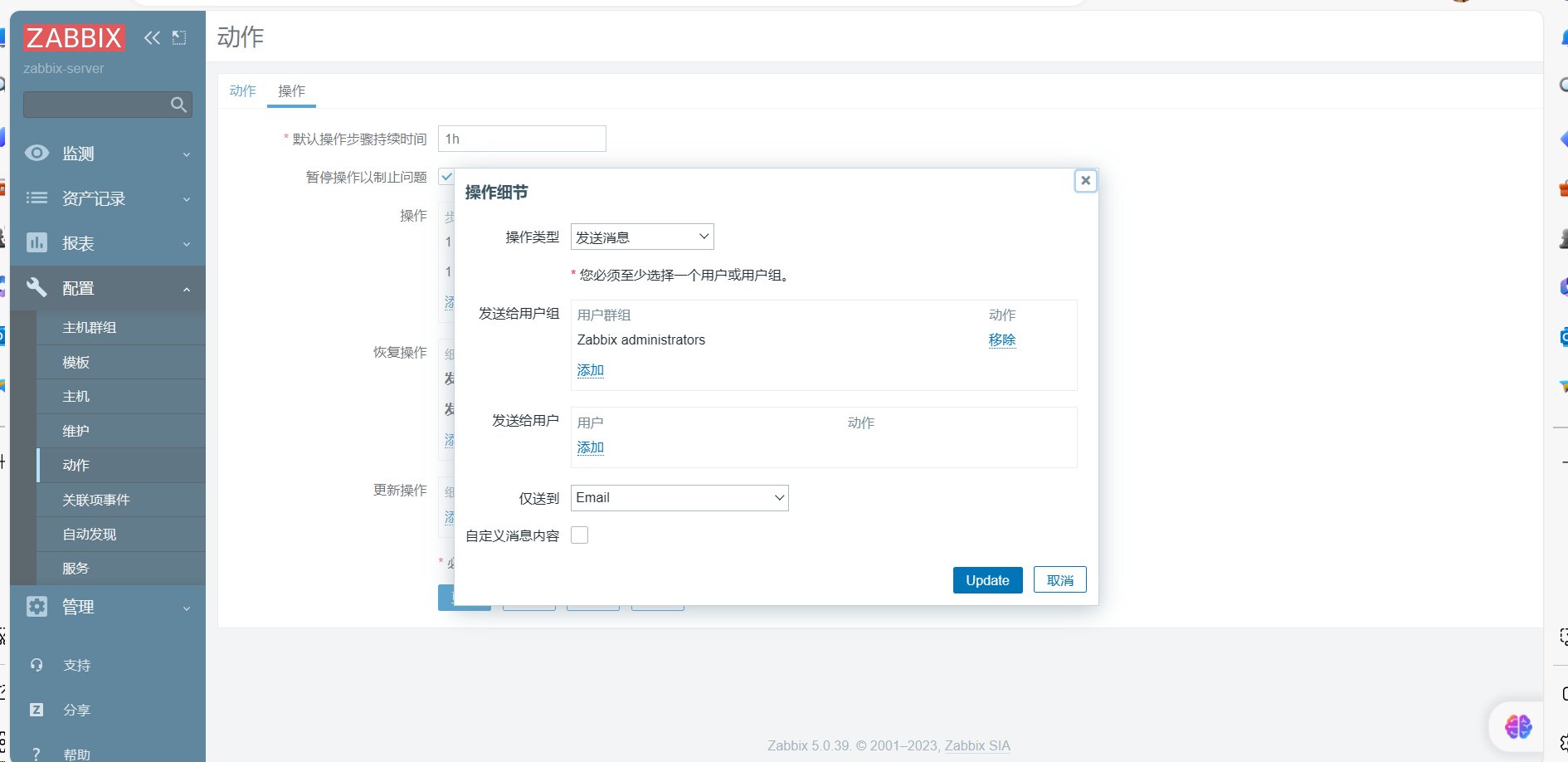Image resolution: width=1568 pixels, height=762 pixels.
Task: Select 动作 in the sidebar submenu
Action: coord(121,466)
